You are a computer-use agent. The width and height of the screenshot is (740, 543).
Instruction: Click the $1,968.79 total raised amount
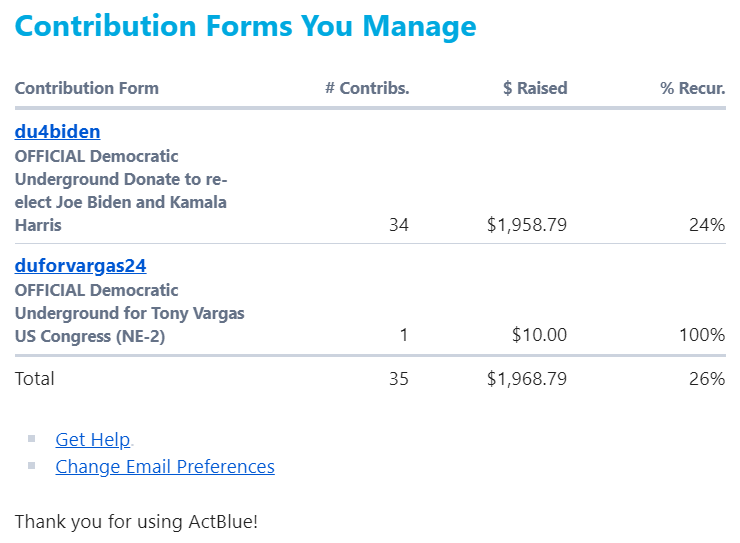tap(527, 379)
